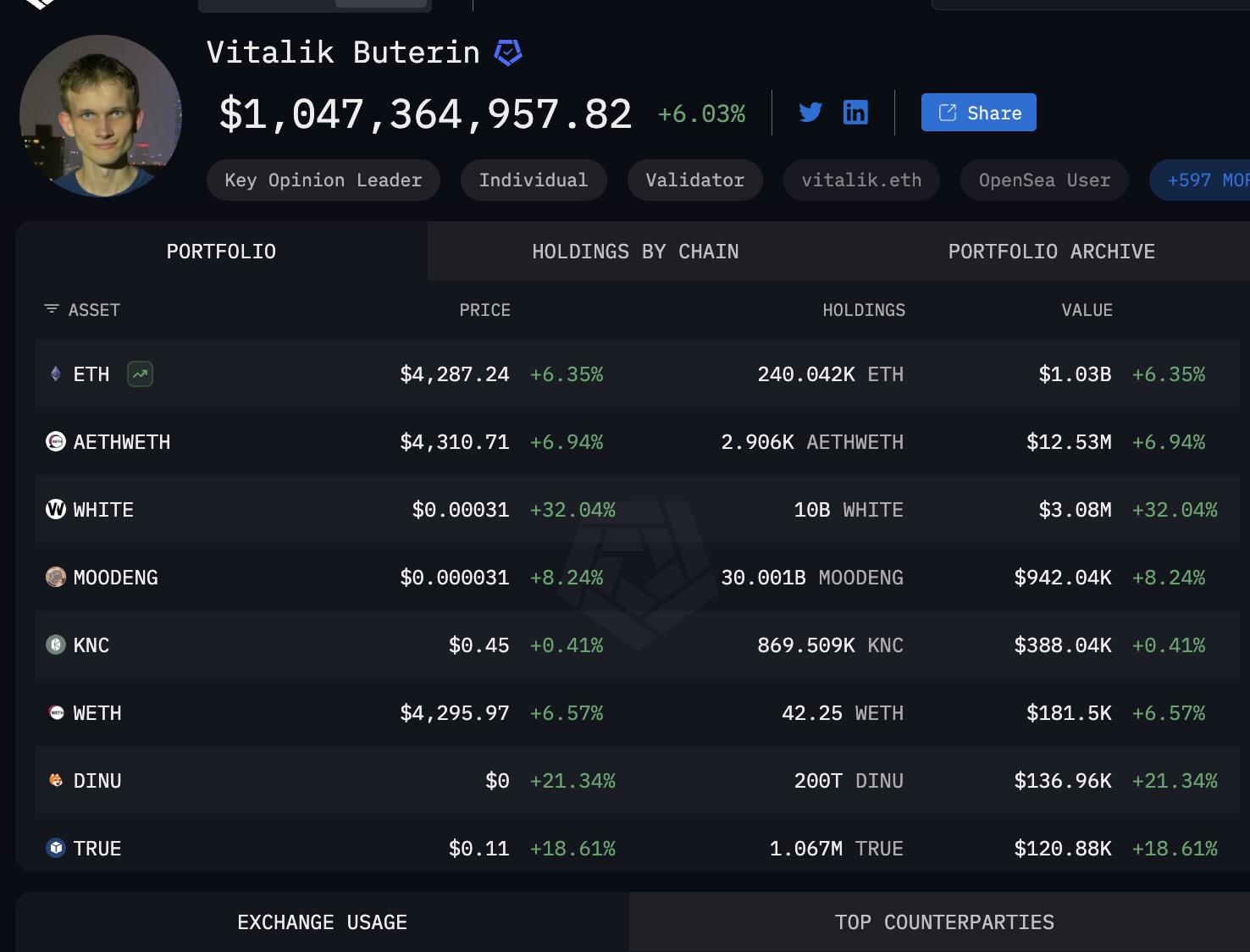Click the ETH token logo
This screenshot has width=1250, height=952.
tap(56, 374)
